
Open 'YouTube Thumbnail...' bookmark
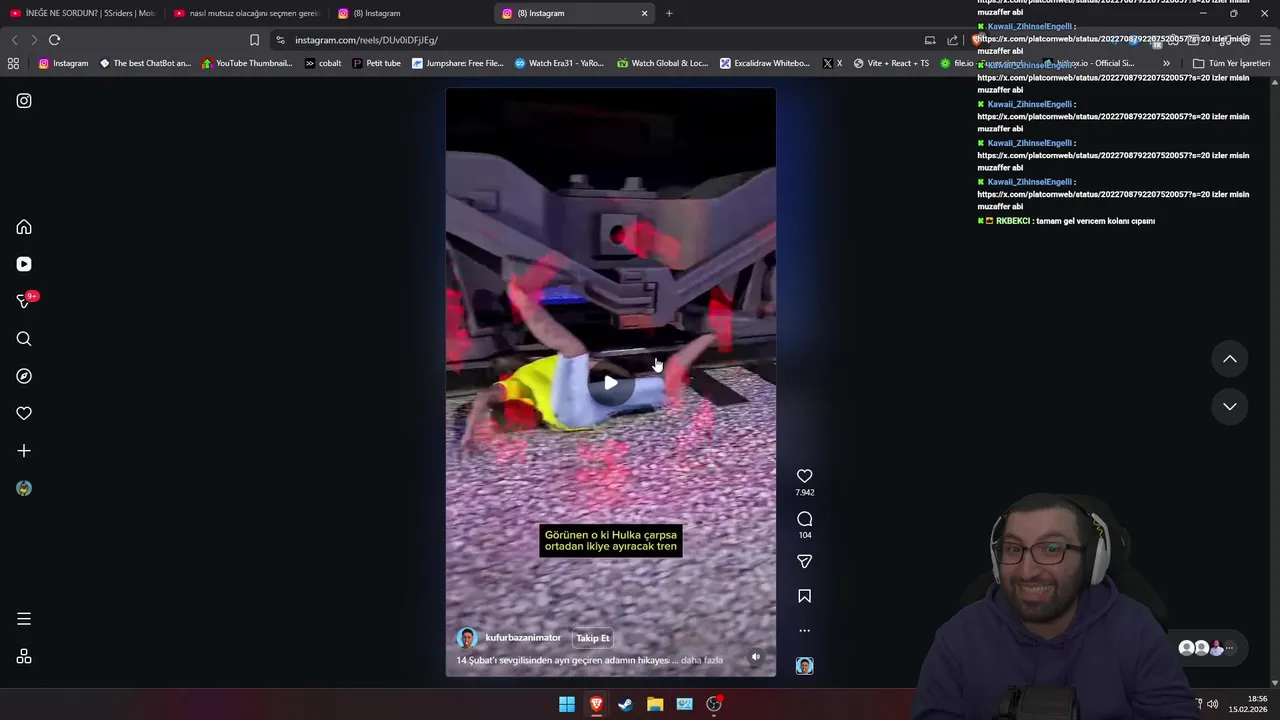point(247,63)
